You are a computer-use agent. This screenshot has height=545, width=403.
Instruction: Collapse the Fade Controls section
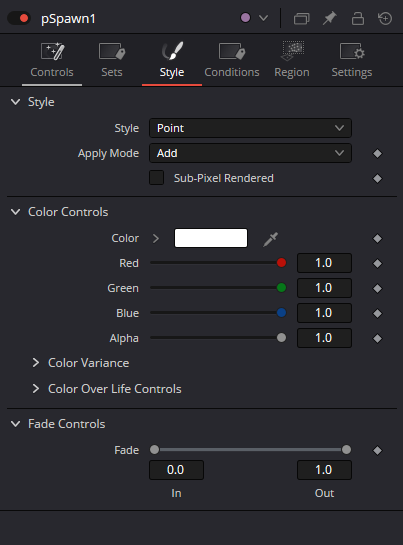click(16, 424)
